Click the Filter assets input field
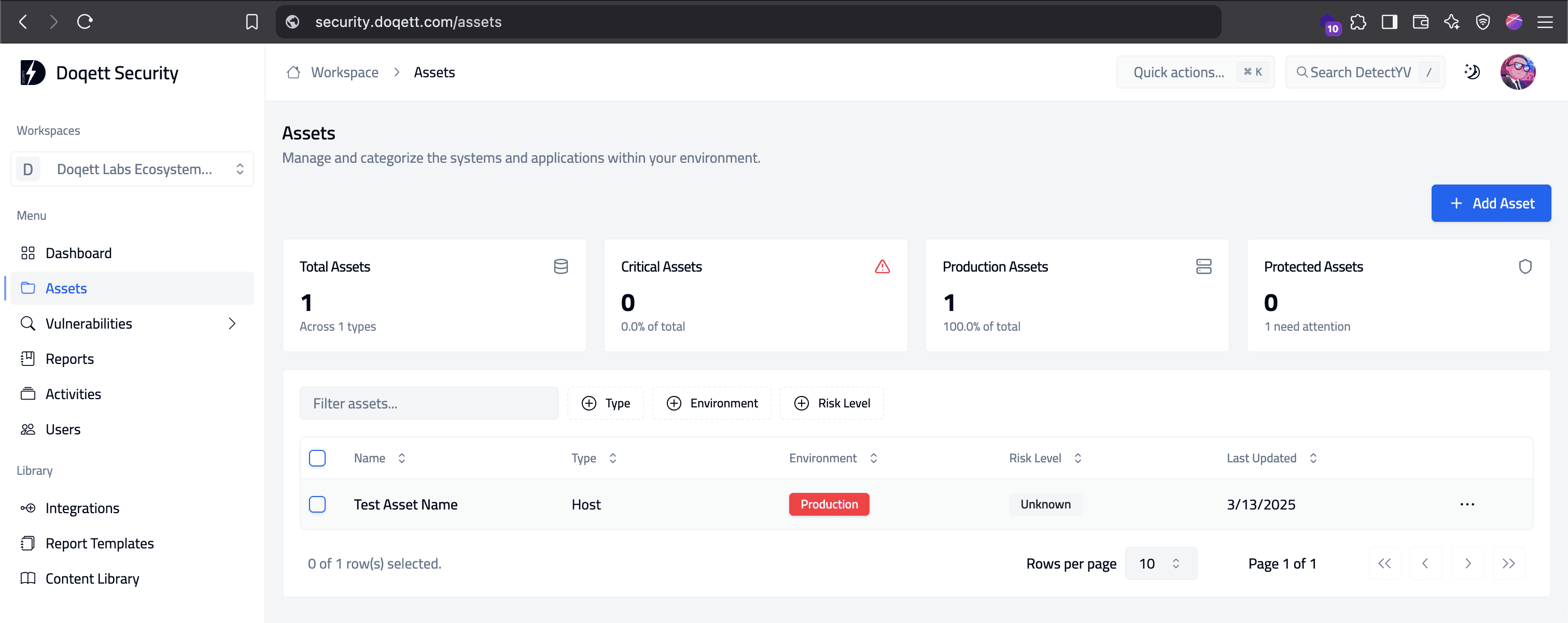 point(429,403)
